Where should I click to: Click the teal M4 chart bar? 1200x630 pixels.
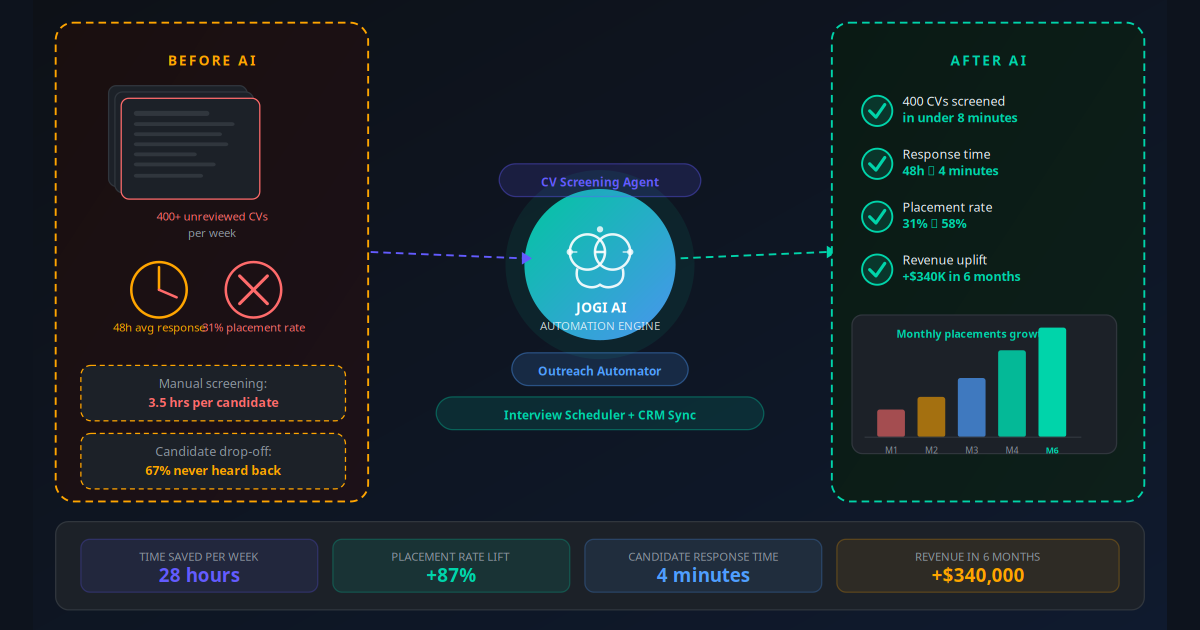[x=1012, y=393]
